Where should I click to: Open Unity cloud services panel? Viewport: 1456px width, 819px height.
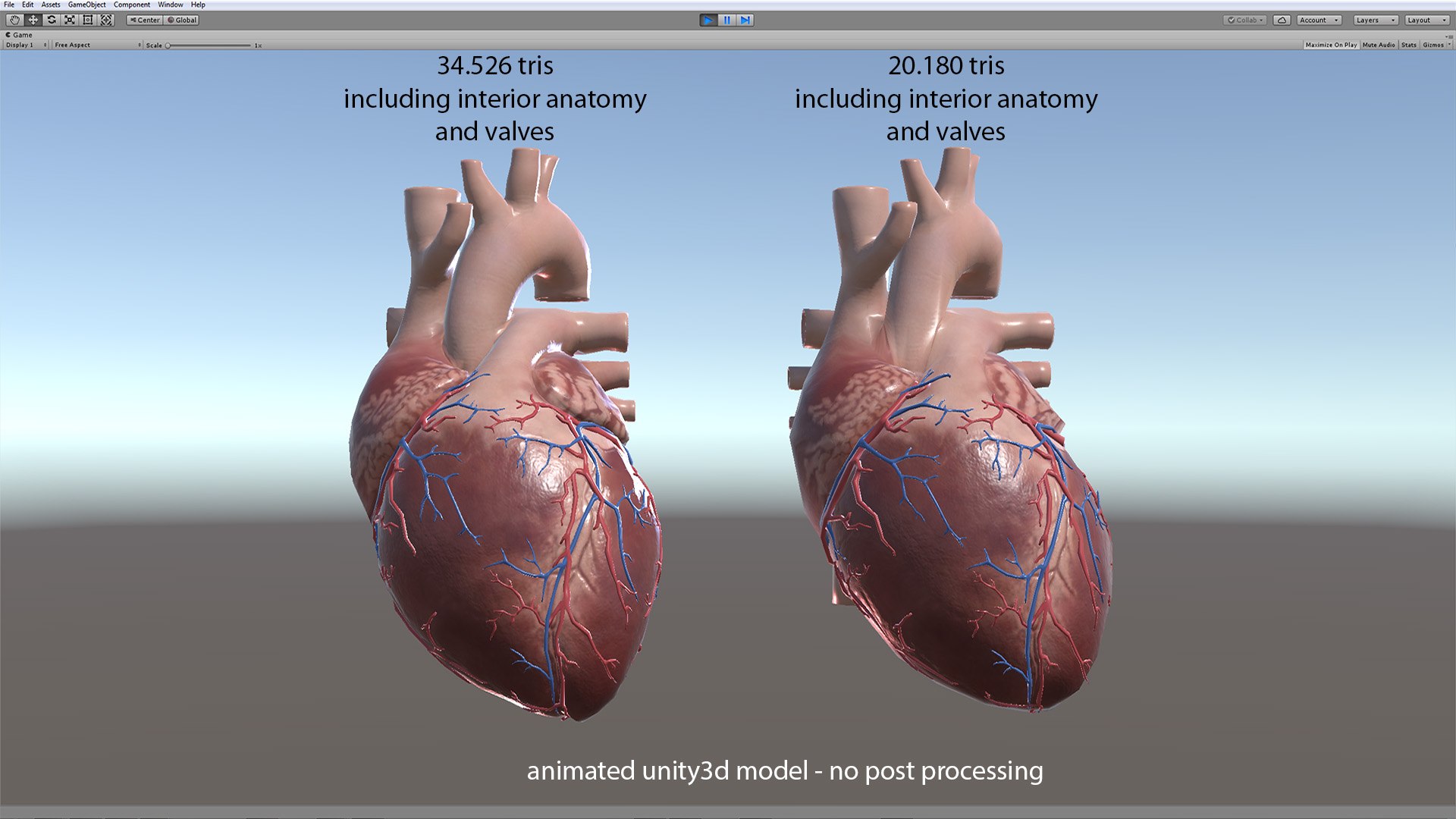[x=1282, y=20]
